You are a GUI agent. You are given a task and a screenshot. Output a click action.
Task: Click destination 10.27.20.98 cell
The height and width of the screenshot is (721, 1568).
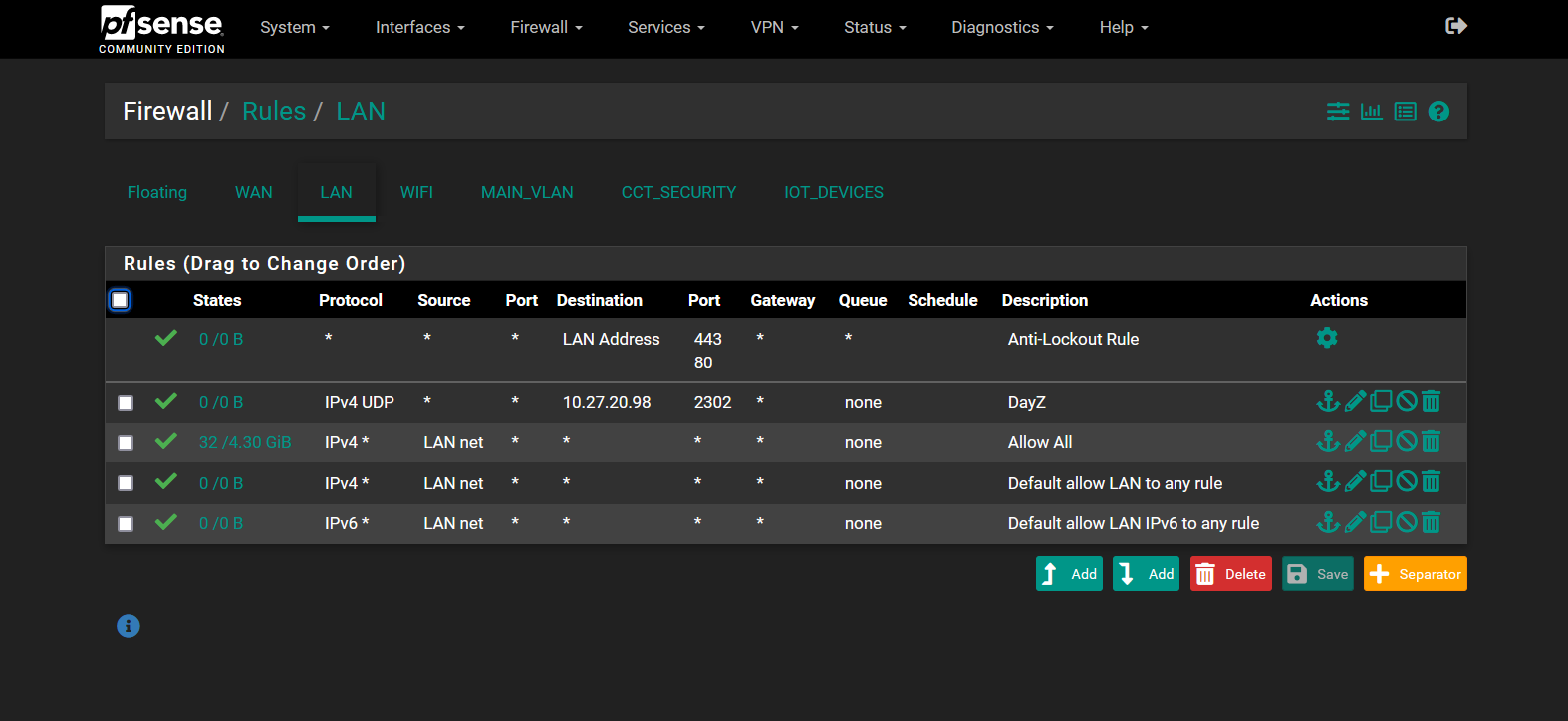coord(607,403)
